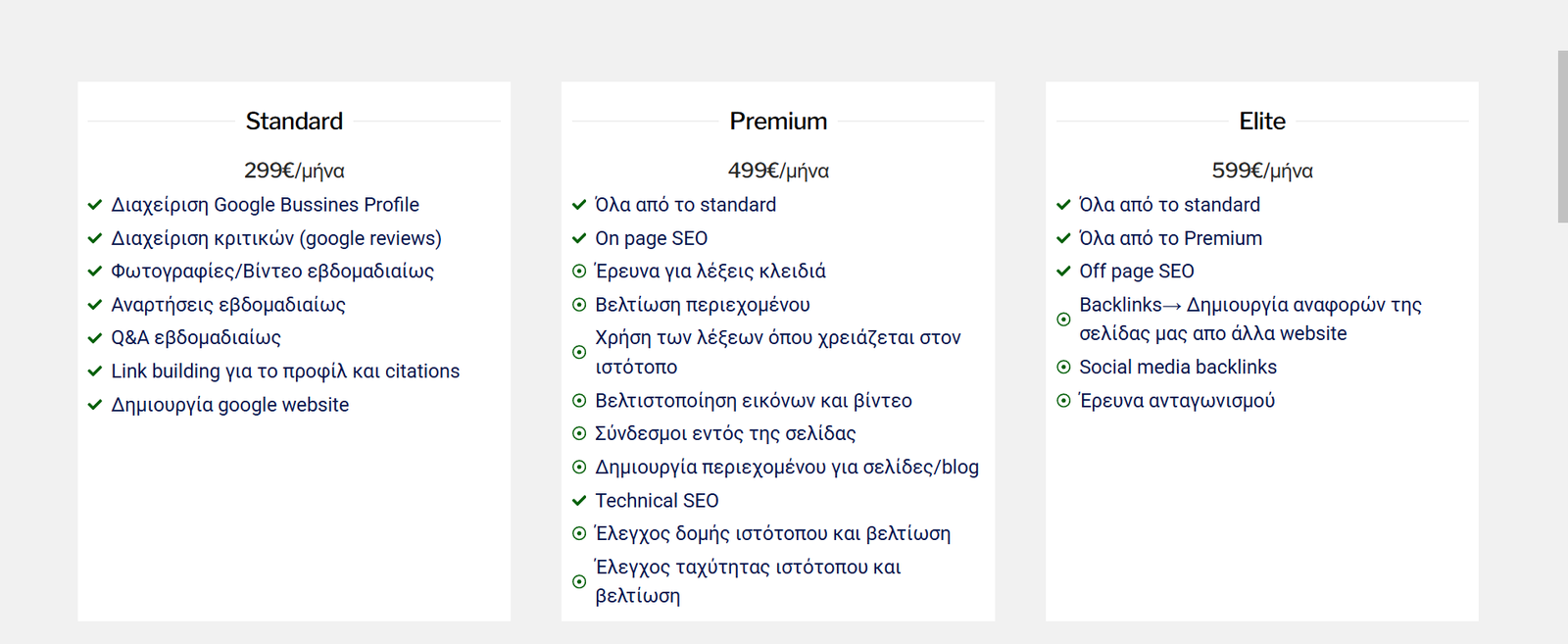Click the checkmark beside On page SEO

pyautogui.click(x=579, y=238)
